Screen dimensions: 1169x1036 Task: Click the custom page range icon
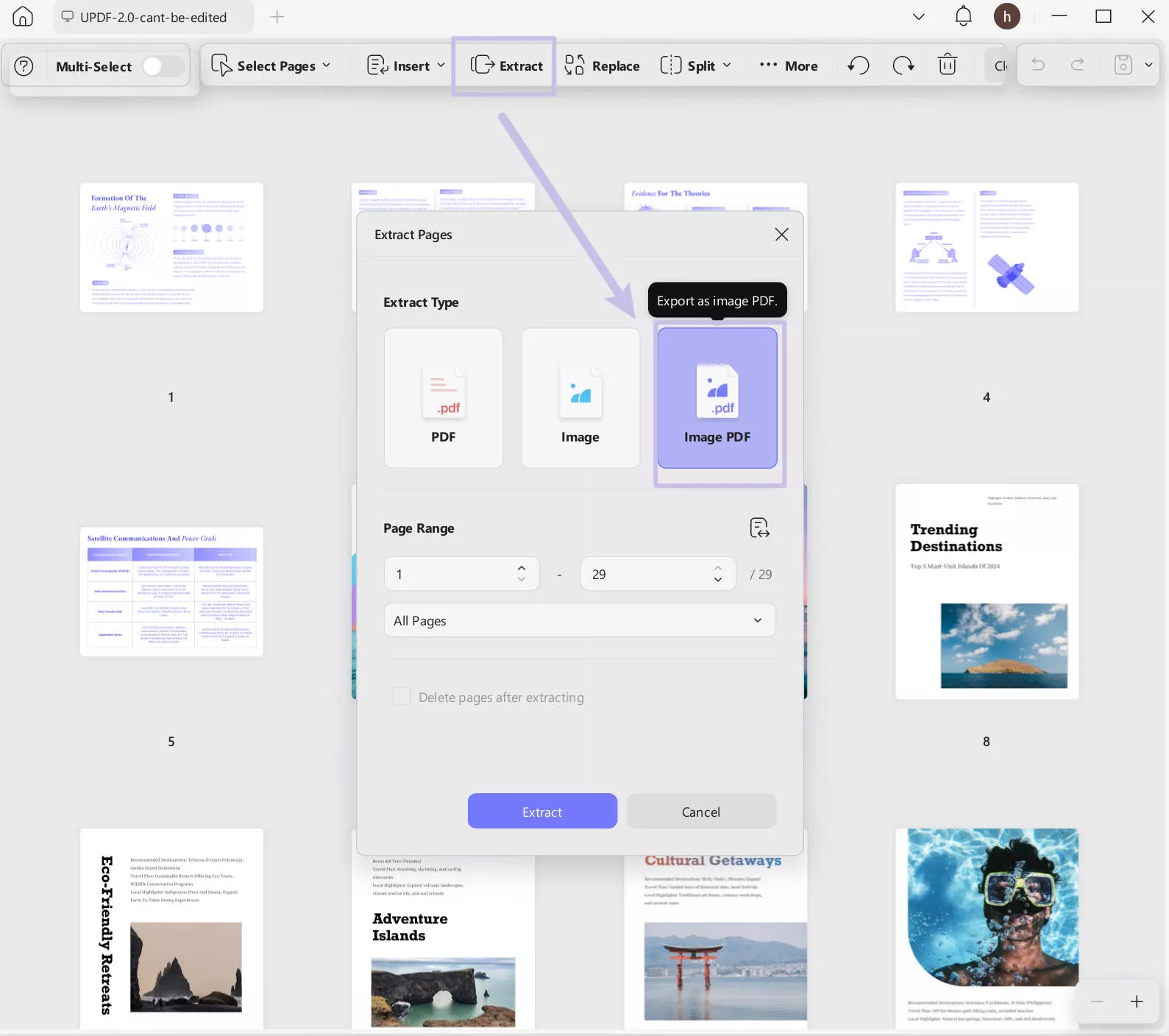pyautogui.click(x=759, y=528)
